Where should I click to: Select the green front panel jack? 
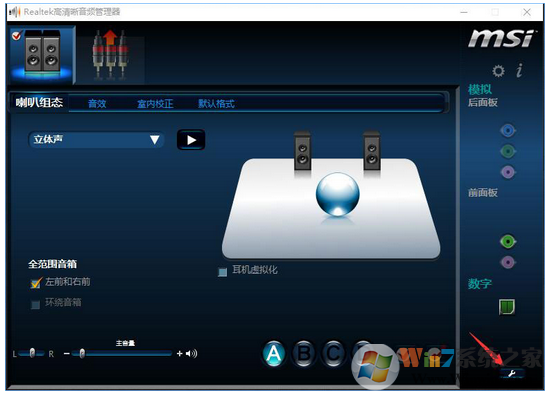coord(508,241)
